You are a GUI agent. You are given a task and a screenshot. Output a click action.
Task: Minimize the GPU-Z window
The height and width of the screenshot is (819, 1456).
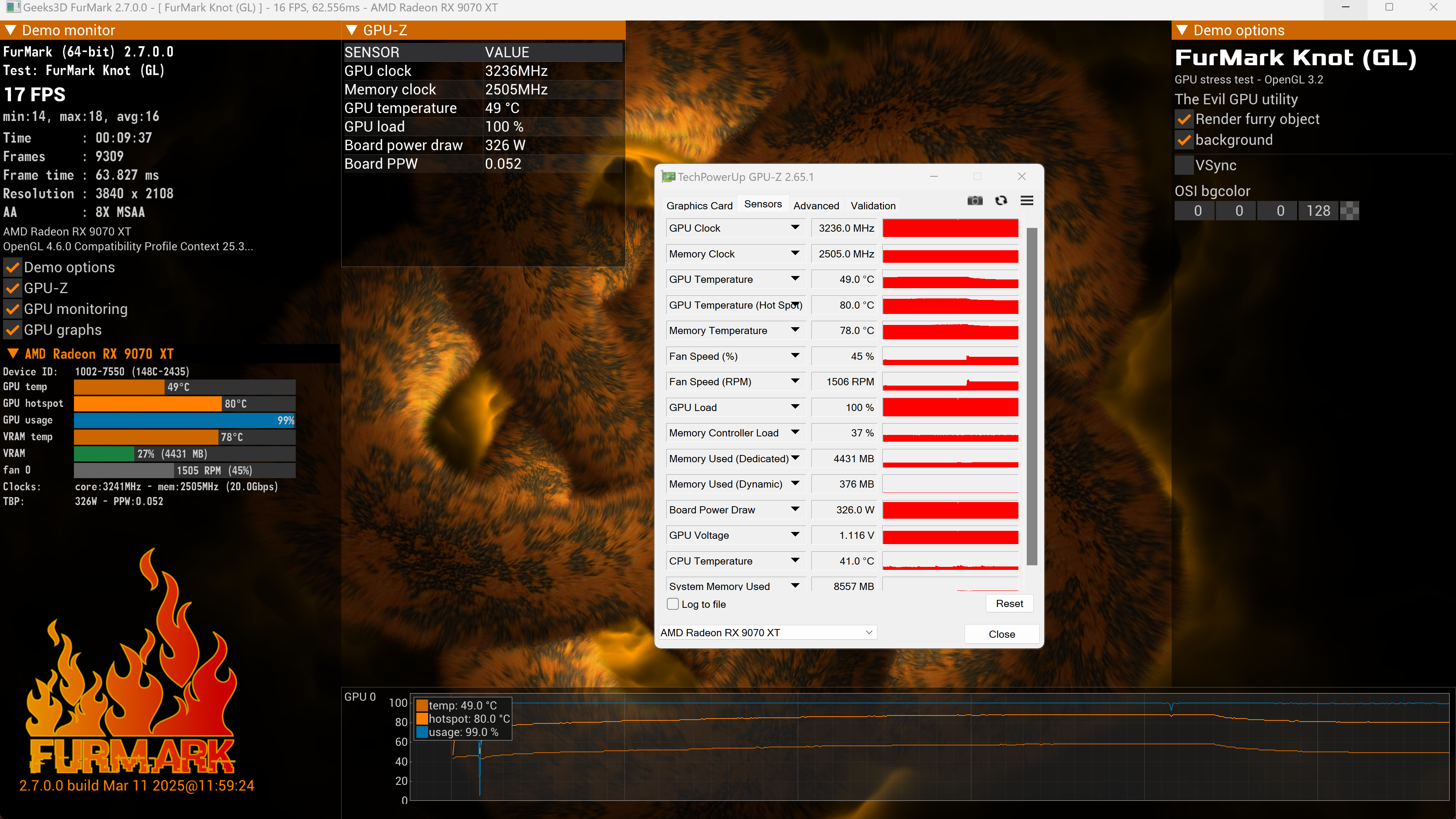pos(934,176)
